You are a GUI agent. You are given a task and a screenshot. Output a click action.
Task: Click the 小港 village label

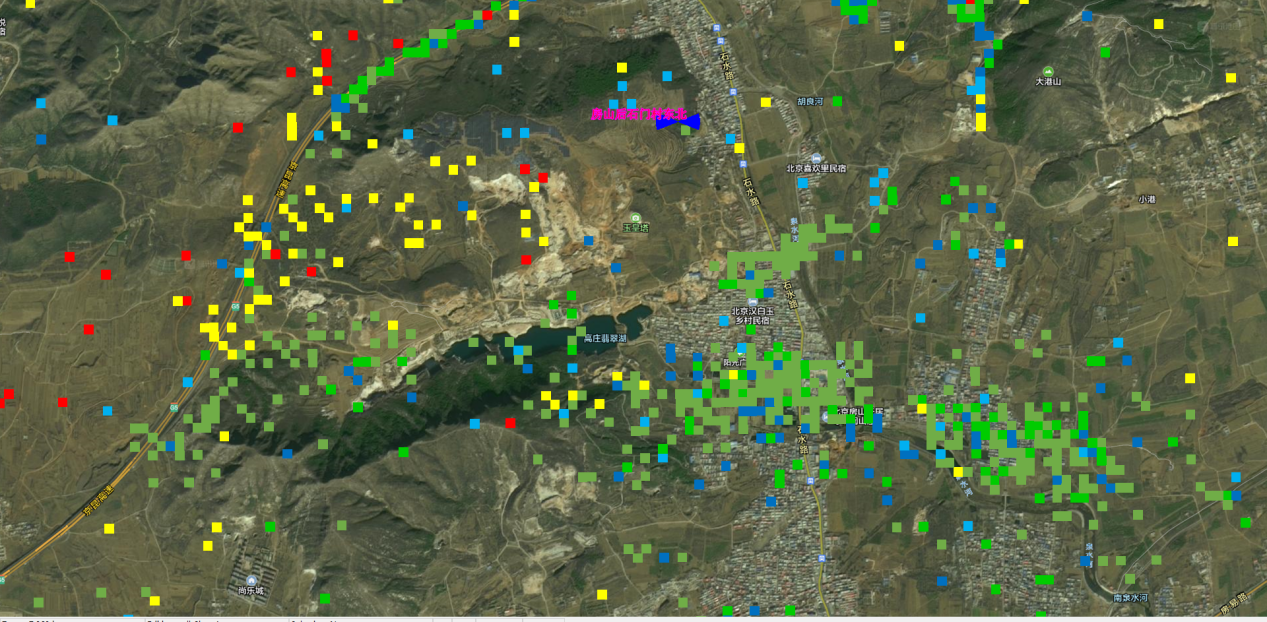click(1146, 199)
